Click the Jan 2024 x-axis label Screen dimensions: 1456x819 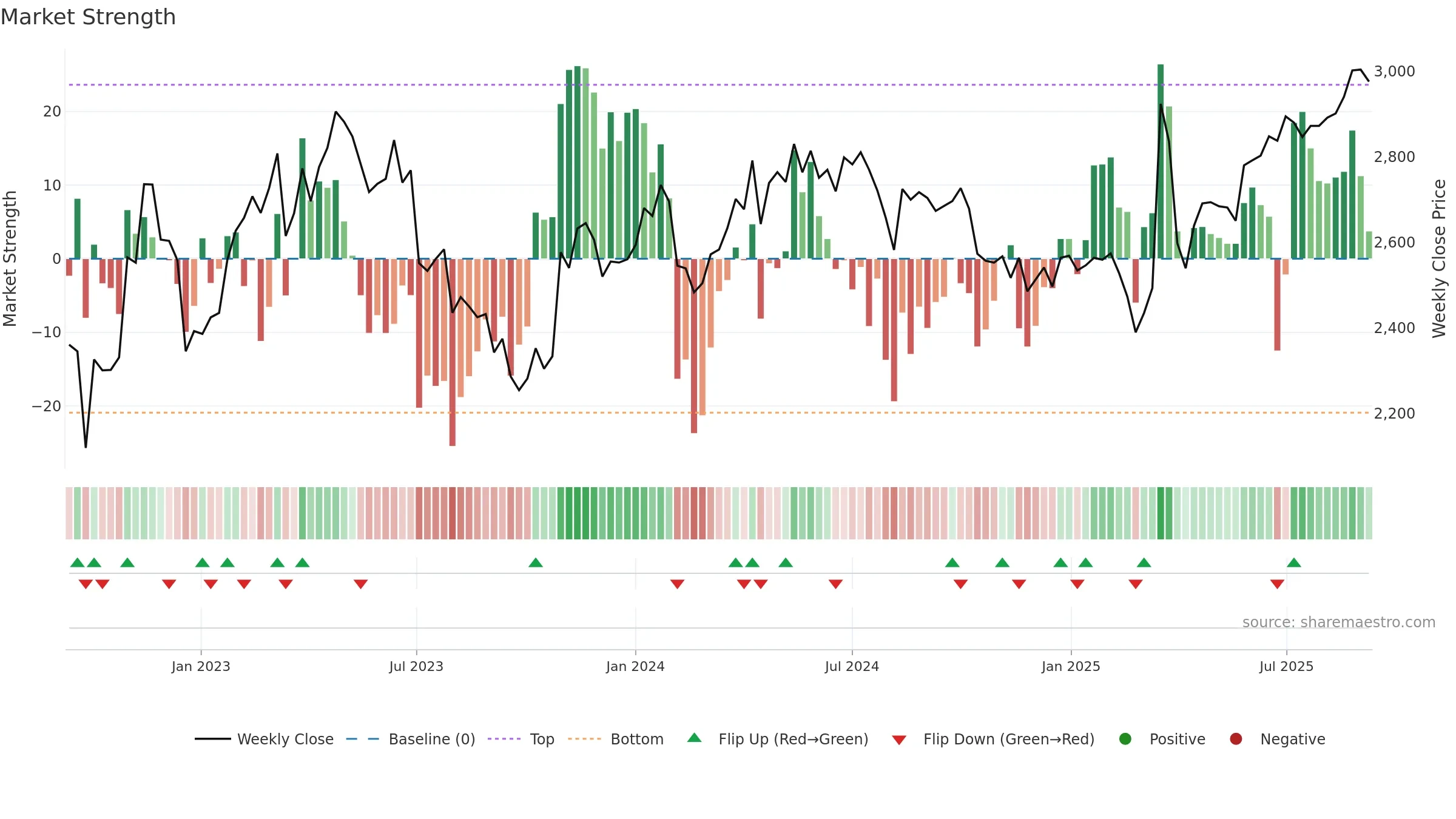click(x=635, y=667)
